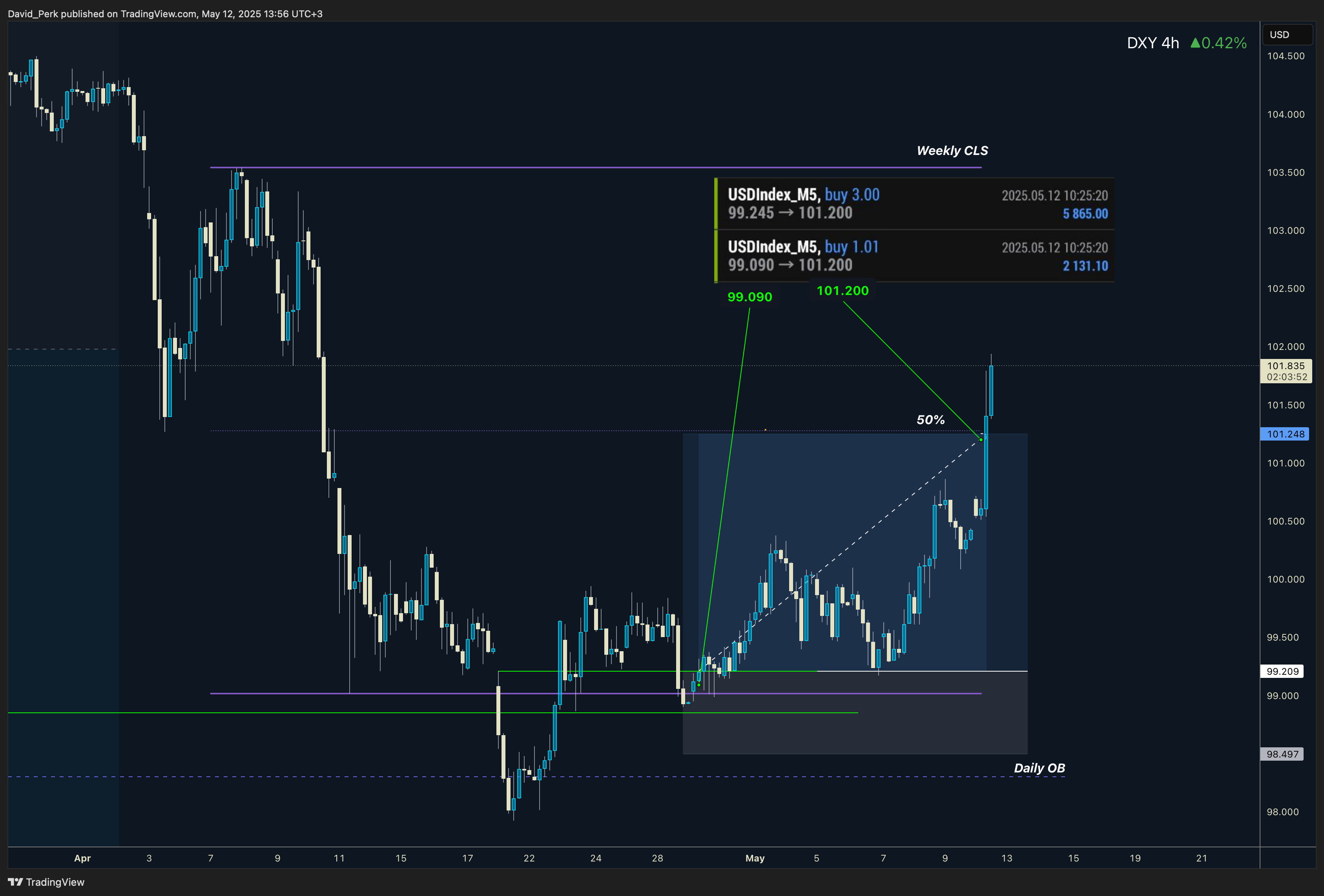Screen dimensions: 1324x896
Task: Click the gray 98.497 price tag
Action: [1282, 754]
